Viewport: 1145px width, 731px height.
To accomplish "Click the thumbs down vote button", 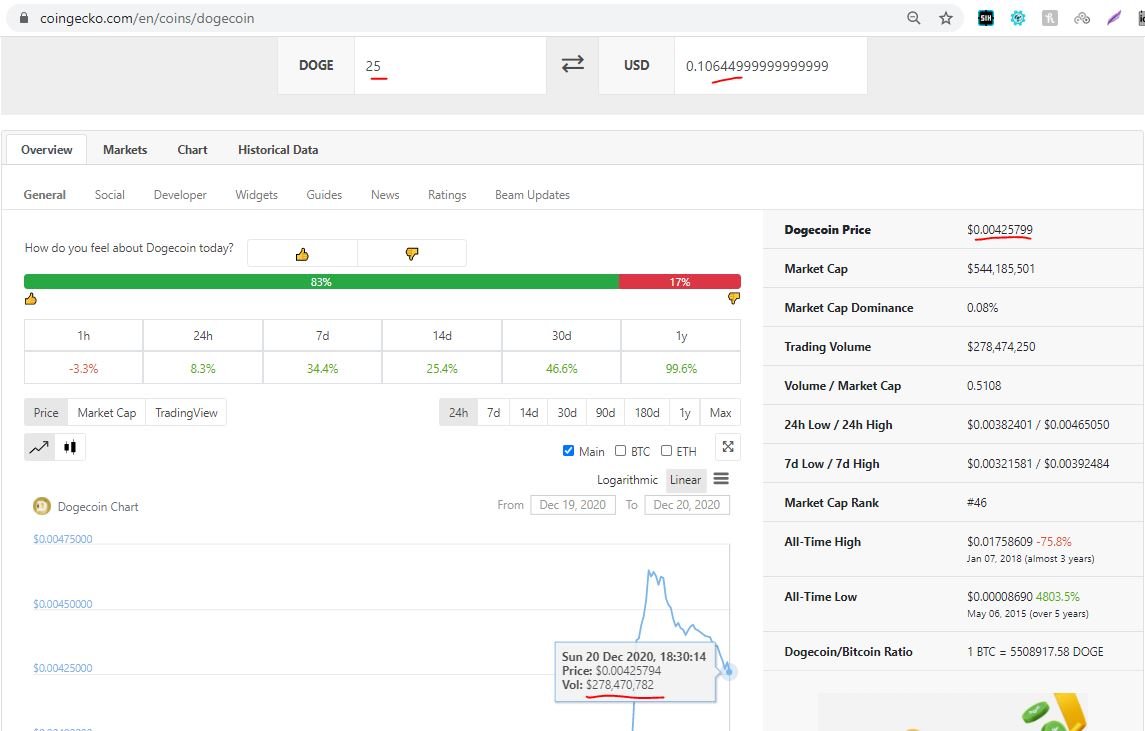I will click(411, 254).
